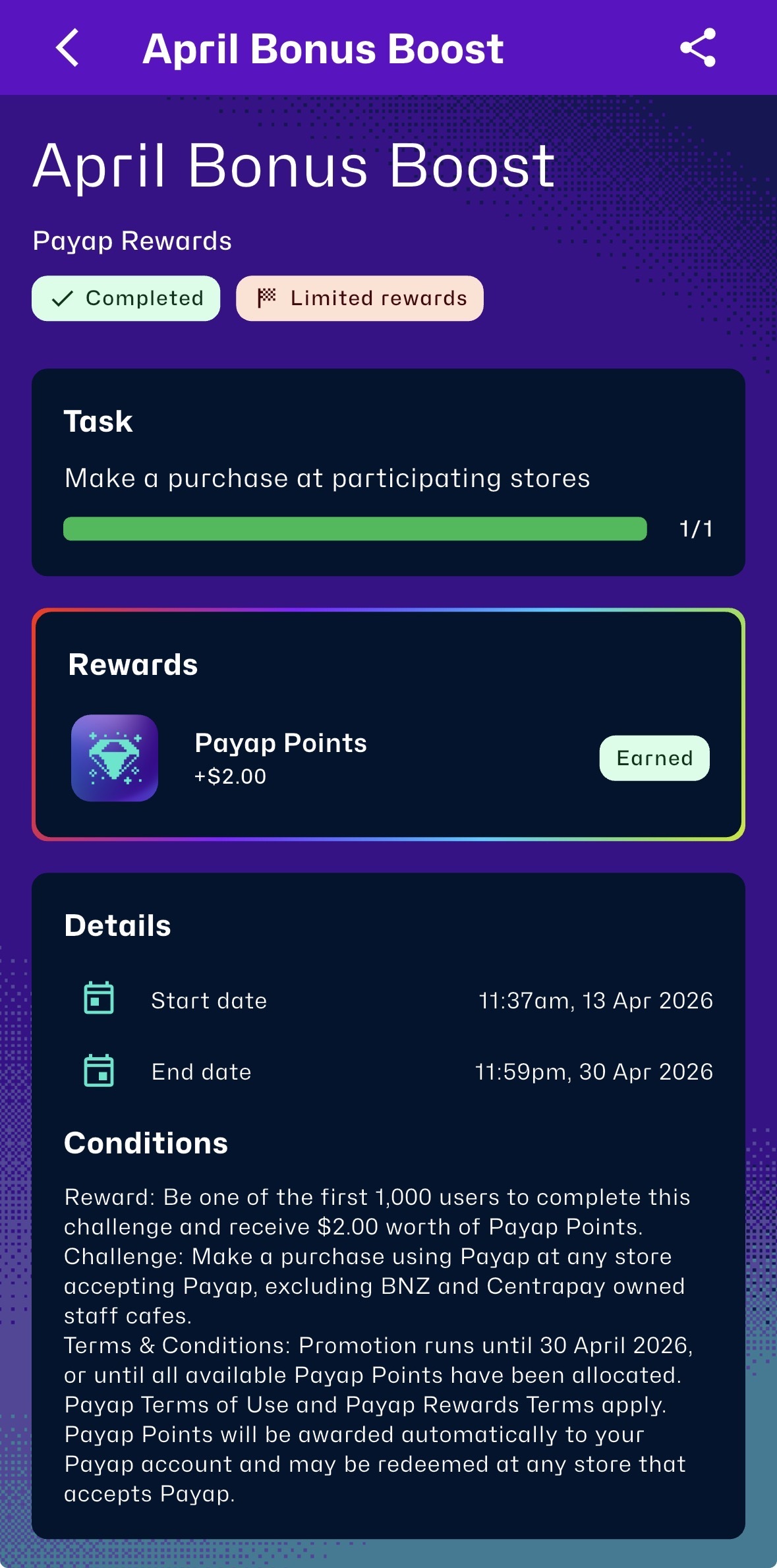Click the Rewards section heading
The height and width of the screenshot is (1568, 777).
point(133,664)
